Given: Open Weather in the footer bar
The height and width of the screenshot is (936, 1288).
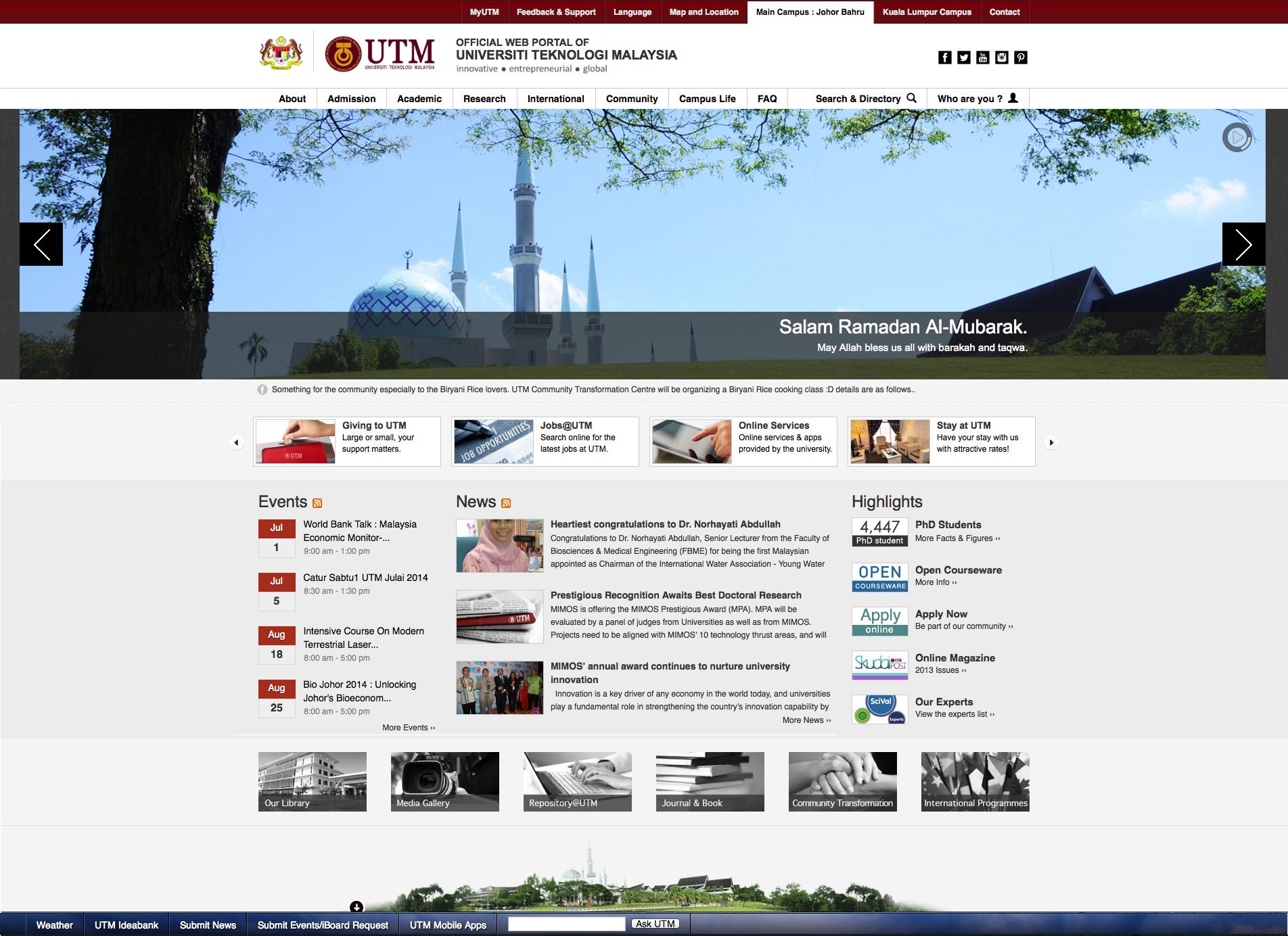Looking at the screenshot, I should 55,925.
